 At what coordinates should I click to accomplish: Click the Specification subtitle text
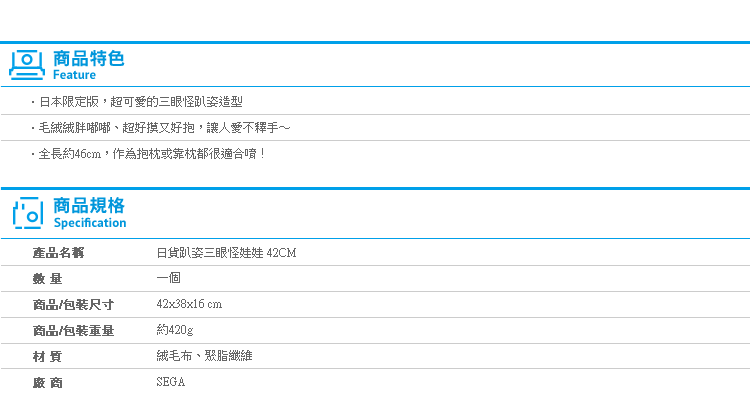pos(90,223)
